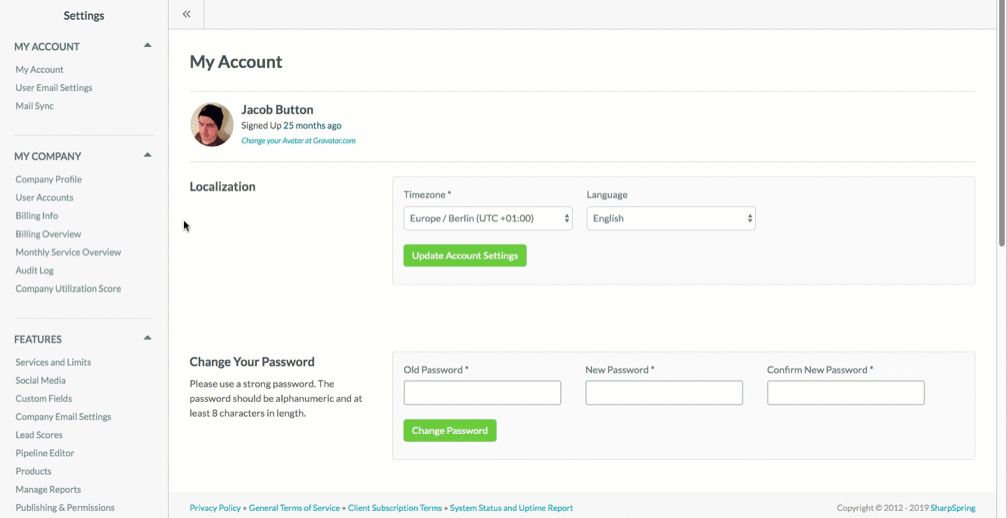This screenshot has width=1007, height=518.
Task: Collapse the FEATURES section arrow
Action: pos(147,338)
